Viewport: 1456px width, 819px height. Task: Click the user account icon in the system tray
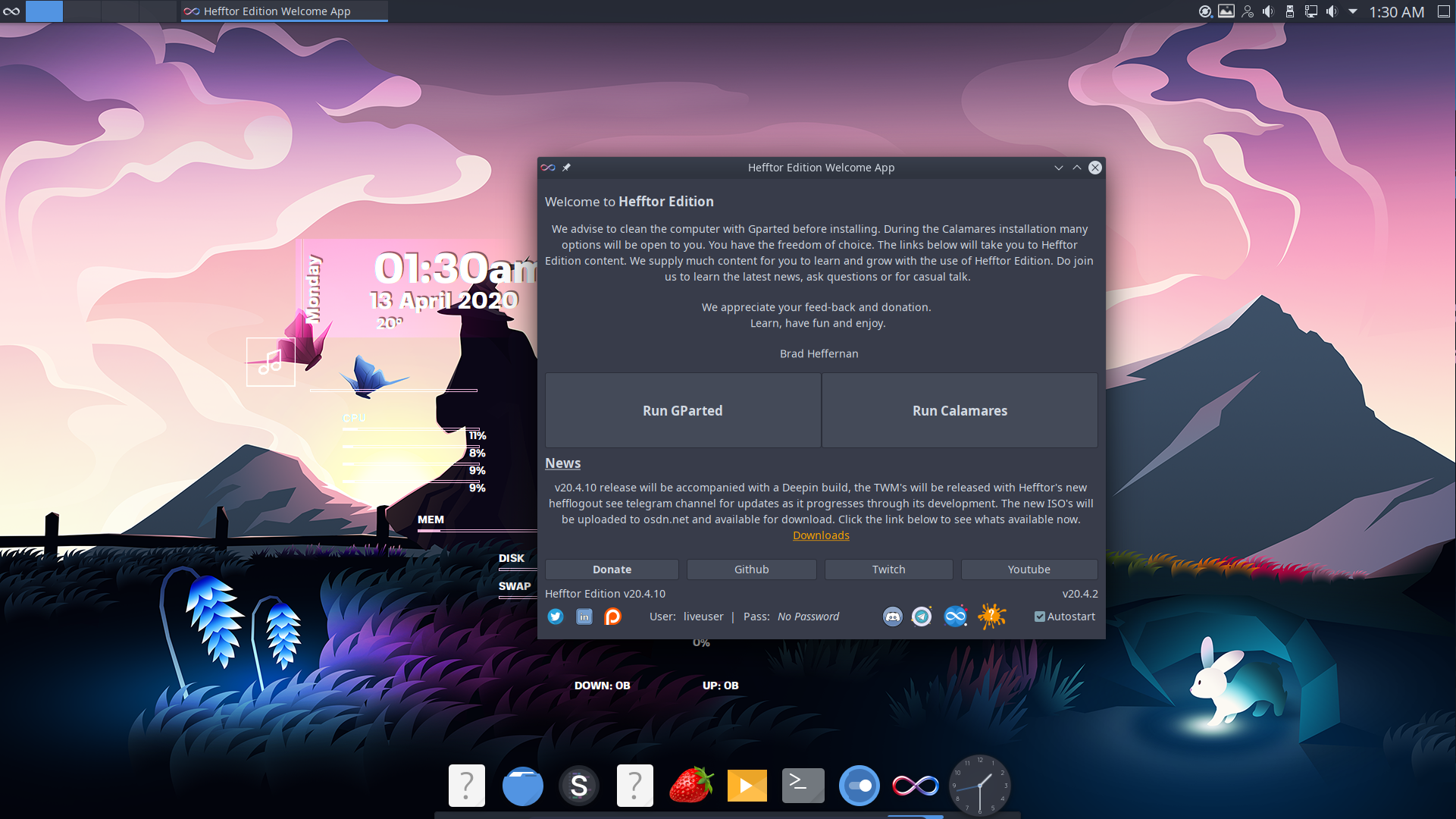click(x=1248, y=11)
